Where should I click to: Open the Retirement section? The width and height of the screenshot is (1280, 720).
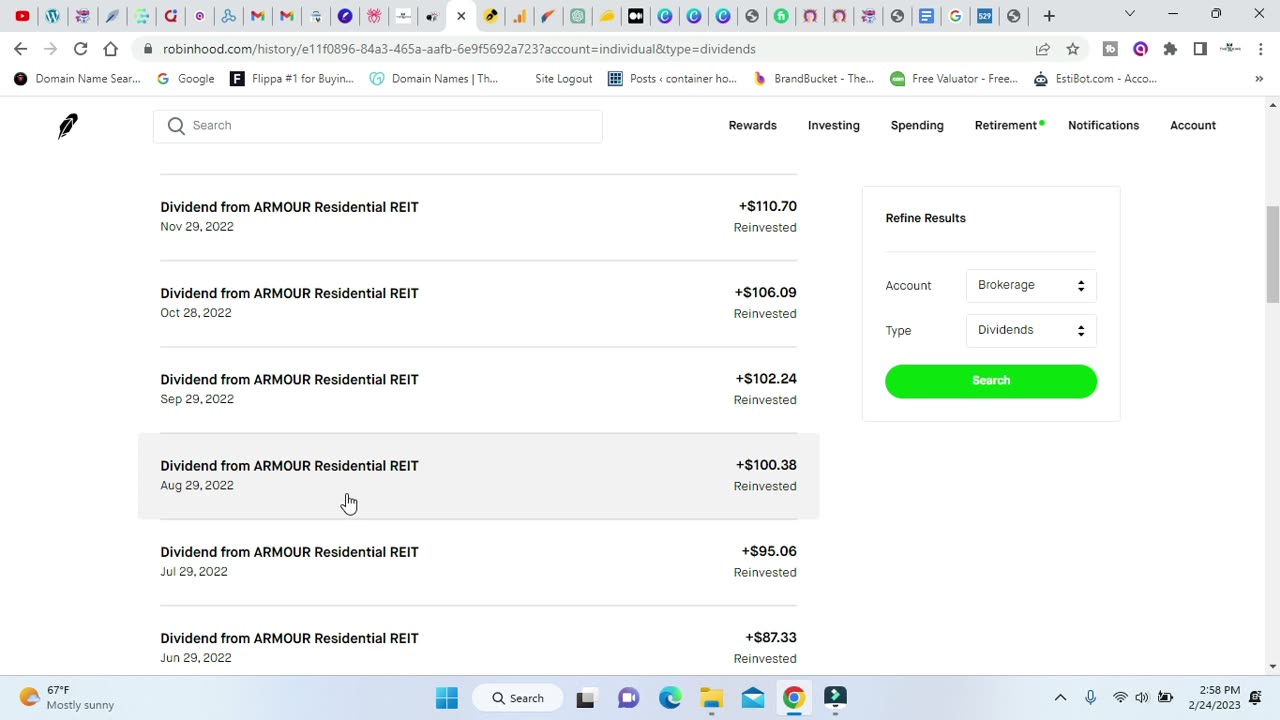pos(1006,125)
